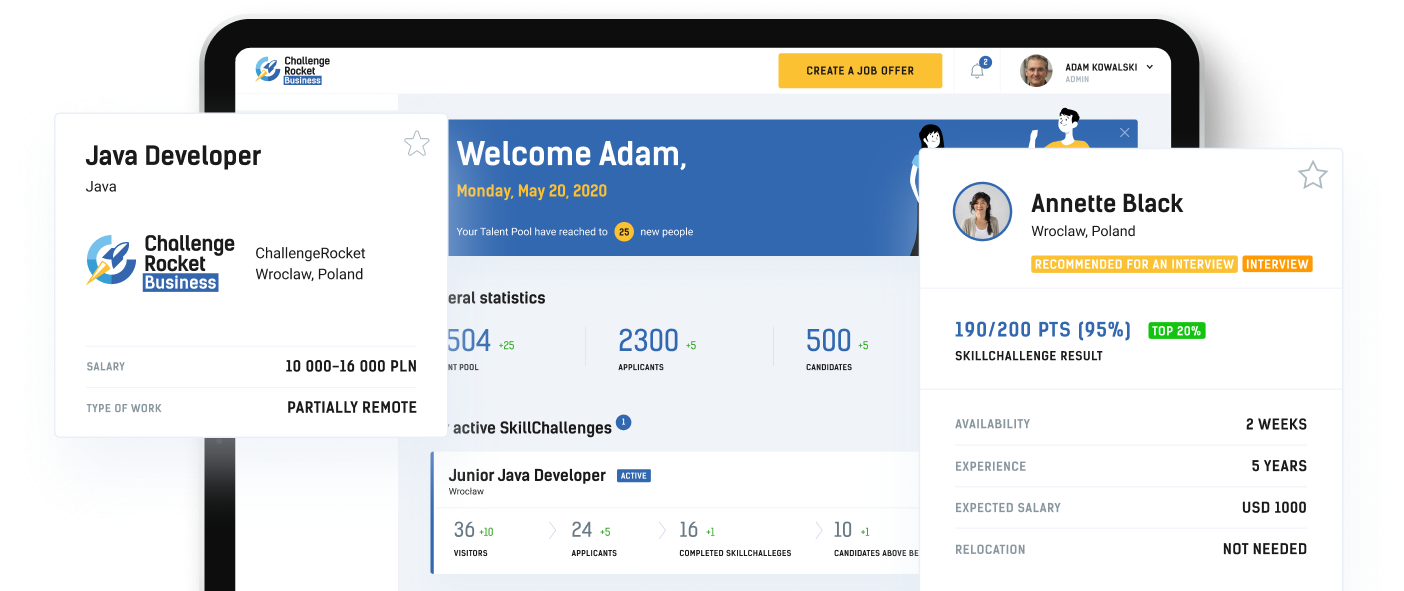The image size is (1404, 591).
Task: Click the Create a Job Offer button
Action: [x=860, y=71]
